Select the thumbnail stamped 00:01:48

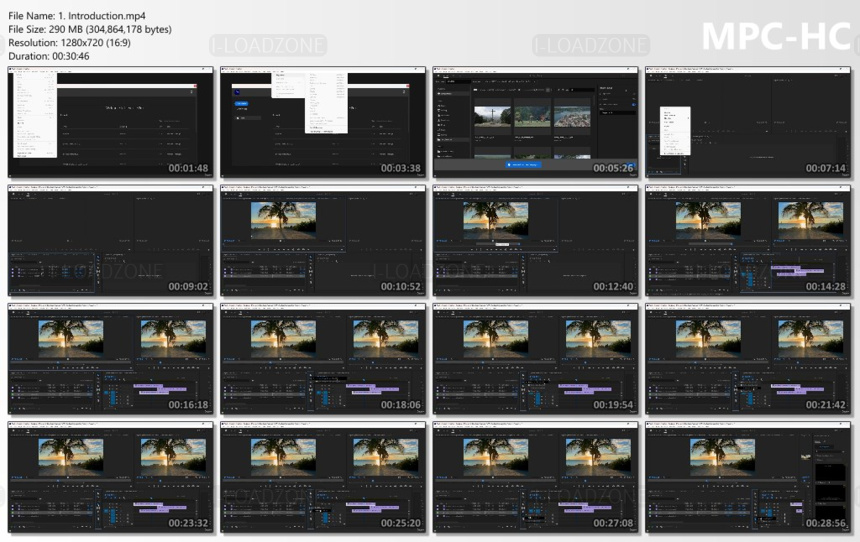110,122
